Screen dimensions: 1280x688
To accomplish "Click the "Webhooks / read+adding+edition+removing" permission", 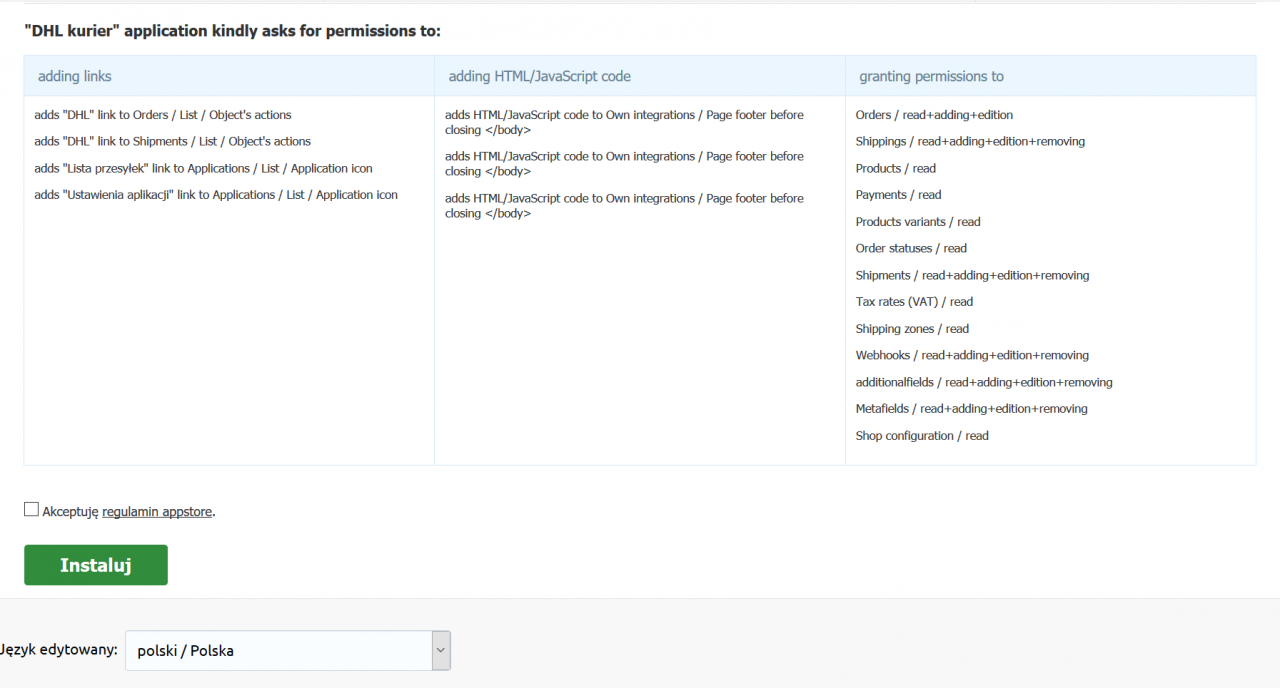I will click(x=972, y=355).
